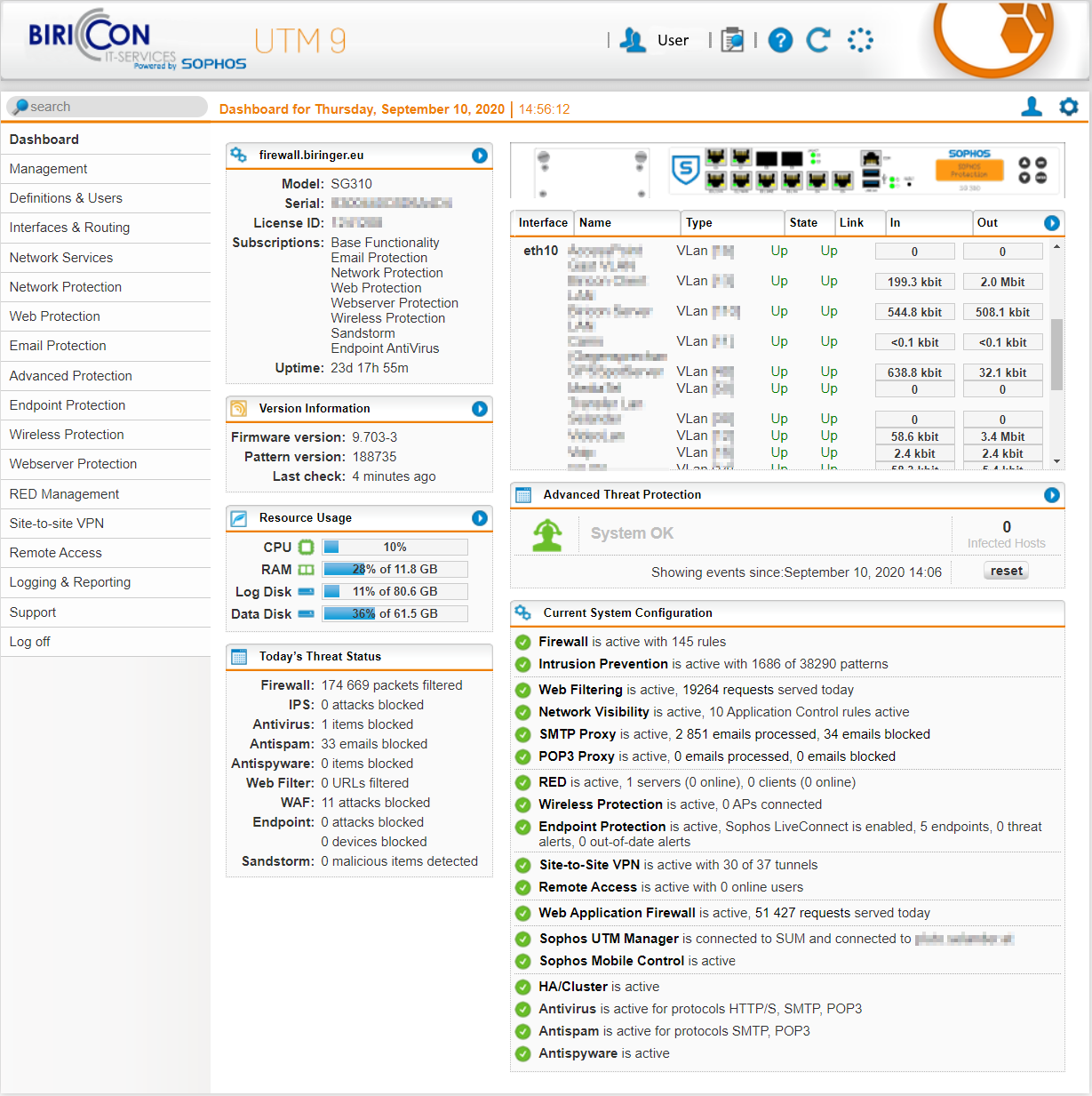Open Interfaces & Routing menu

pos(106,228)
